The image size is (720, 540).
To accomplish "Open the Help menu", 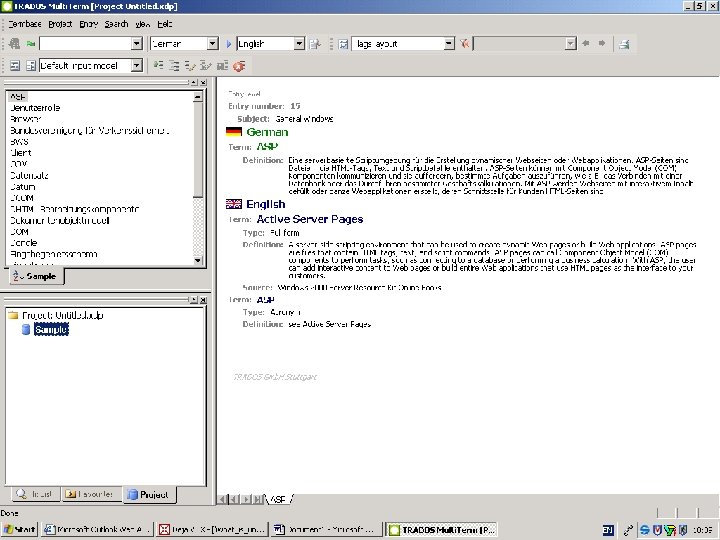I will coord(164,24).
